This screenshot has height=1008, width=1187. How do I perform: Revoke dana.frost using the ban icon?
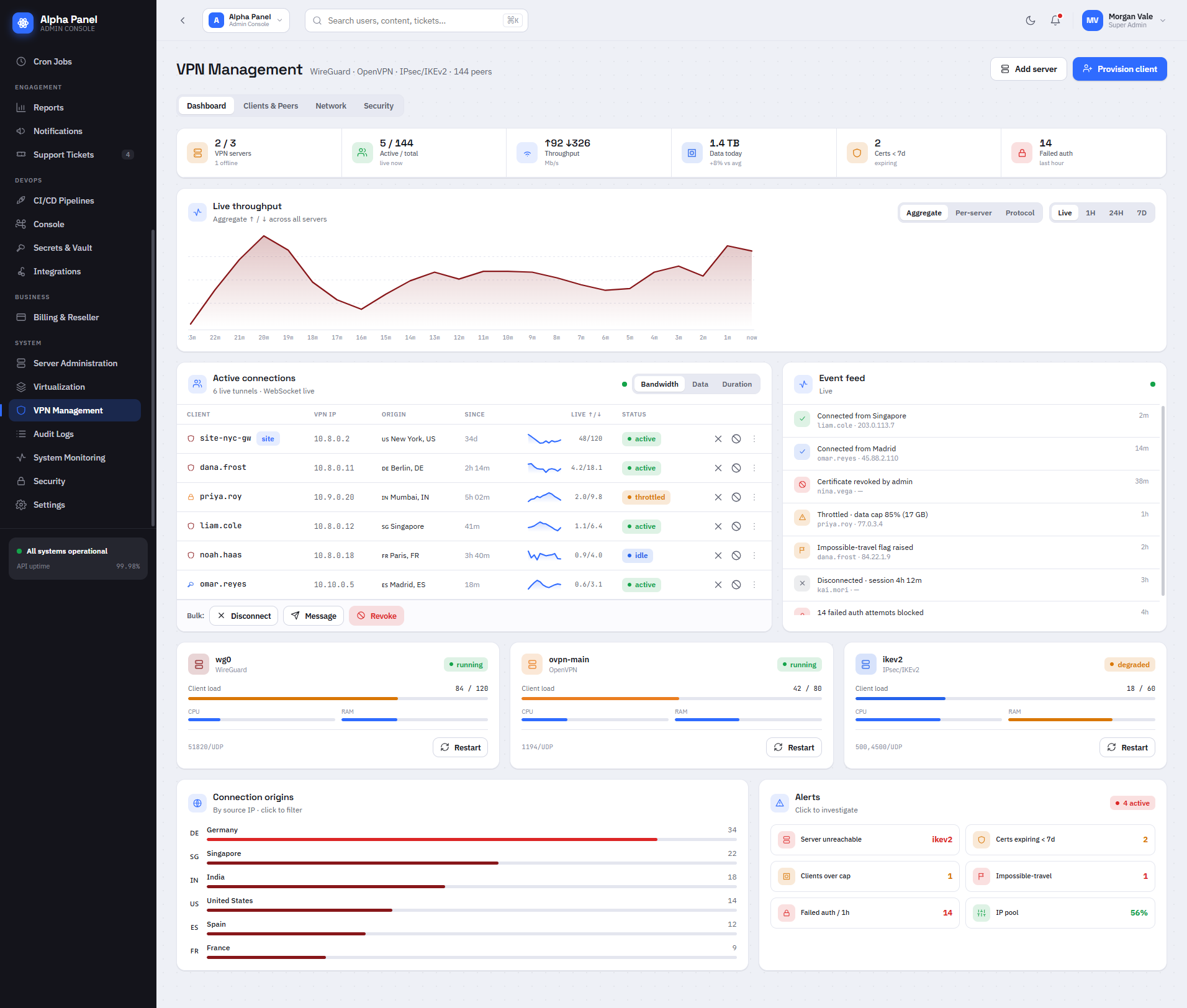point(736,468)
